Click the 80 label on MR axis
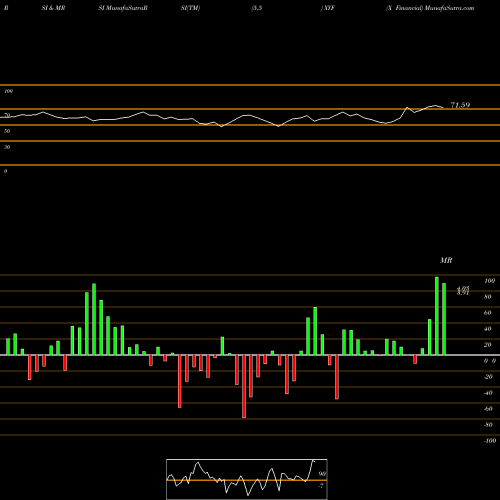Screen dimensions: 500x500 (x=488, y=297)
